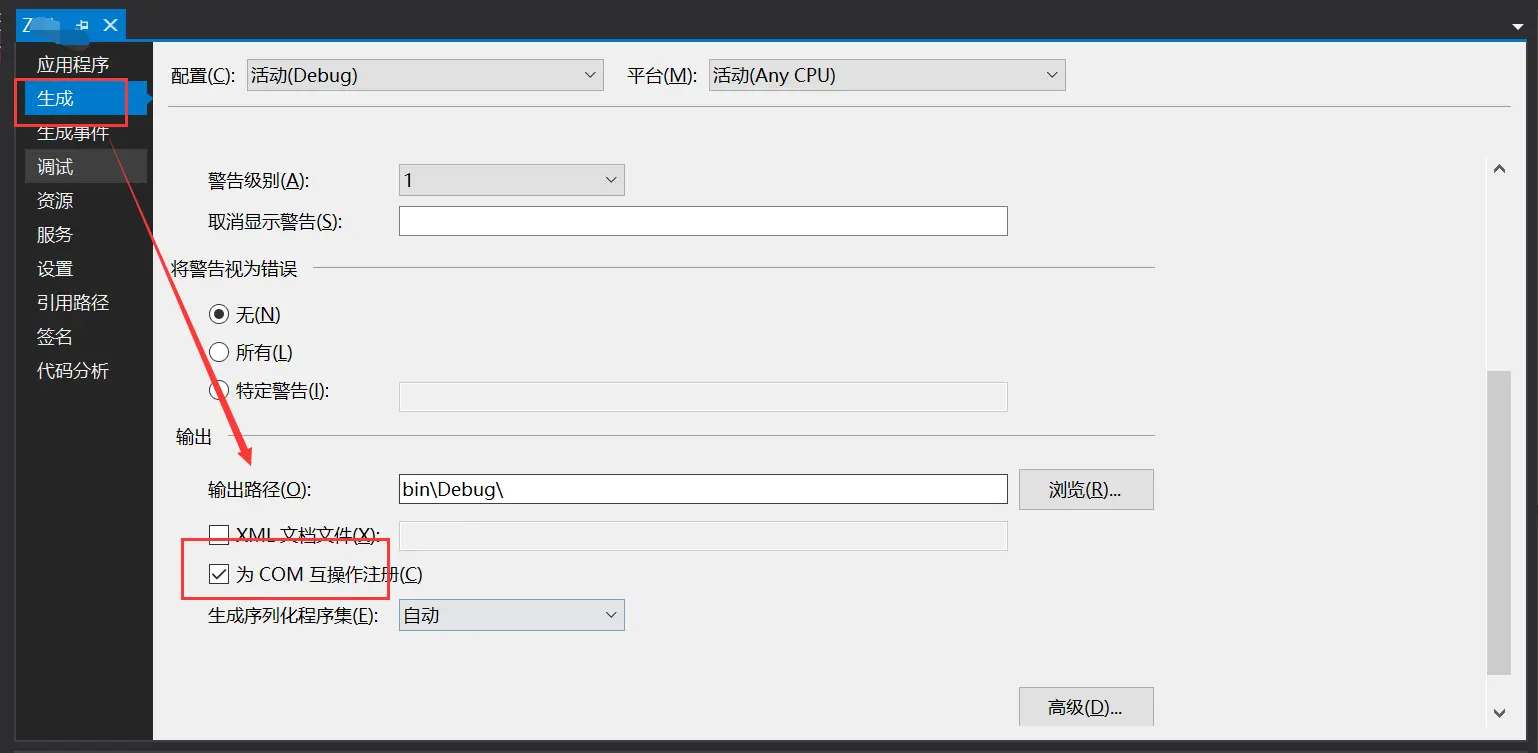Click the 取消显示警告 input field

pyautogui.click(x=703, y=221)
